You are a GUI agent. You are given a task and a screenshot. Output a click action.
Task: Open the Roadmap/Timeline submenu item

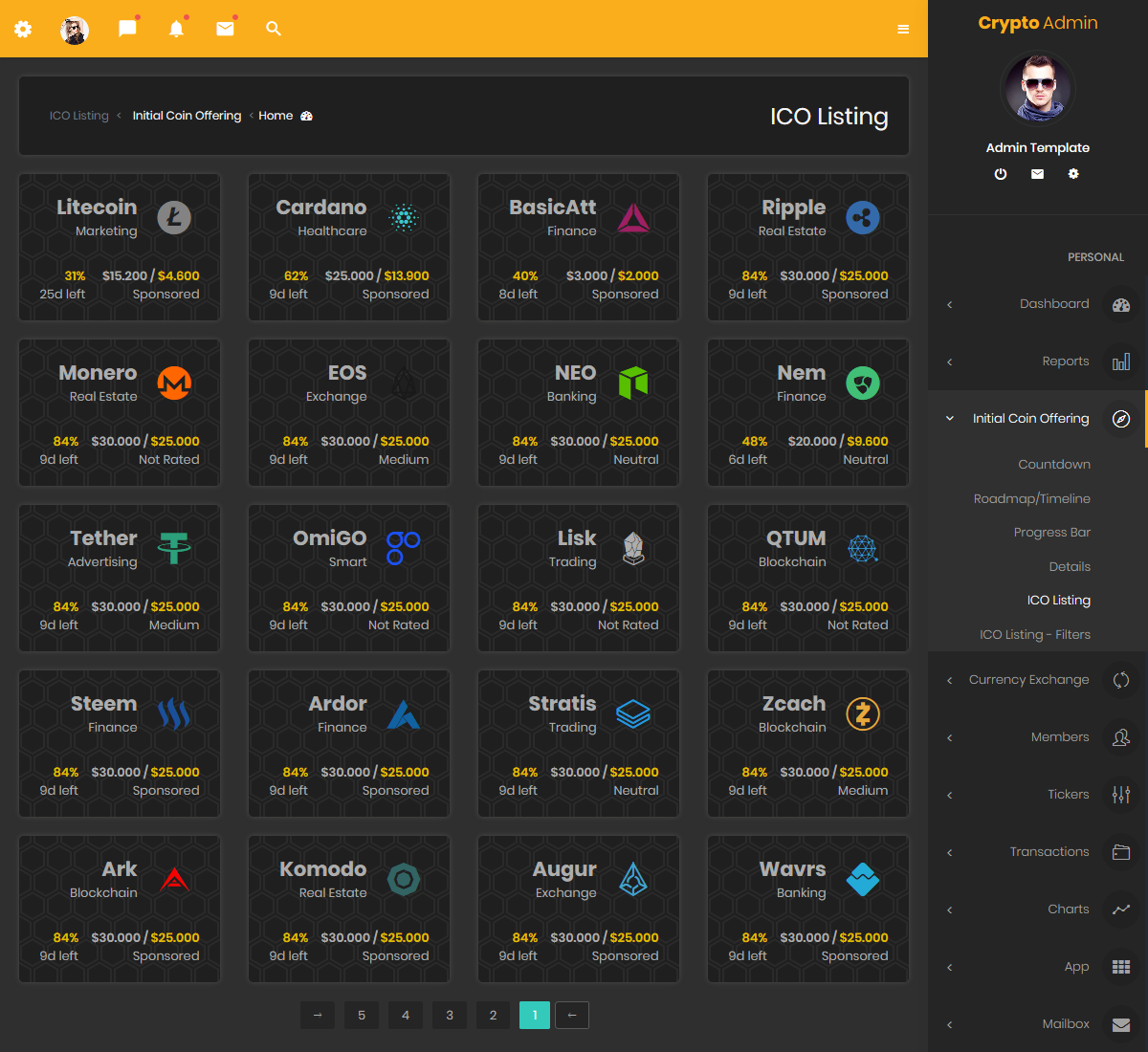[1032, 498]
